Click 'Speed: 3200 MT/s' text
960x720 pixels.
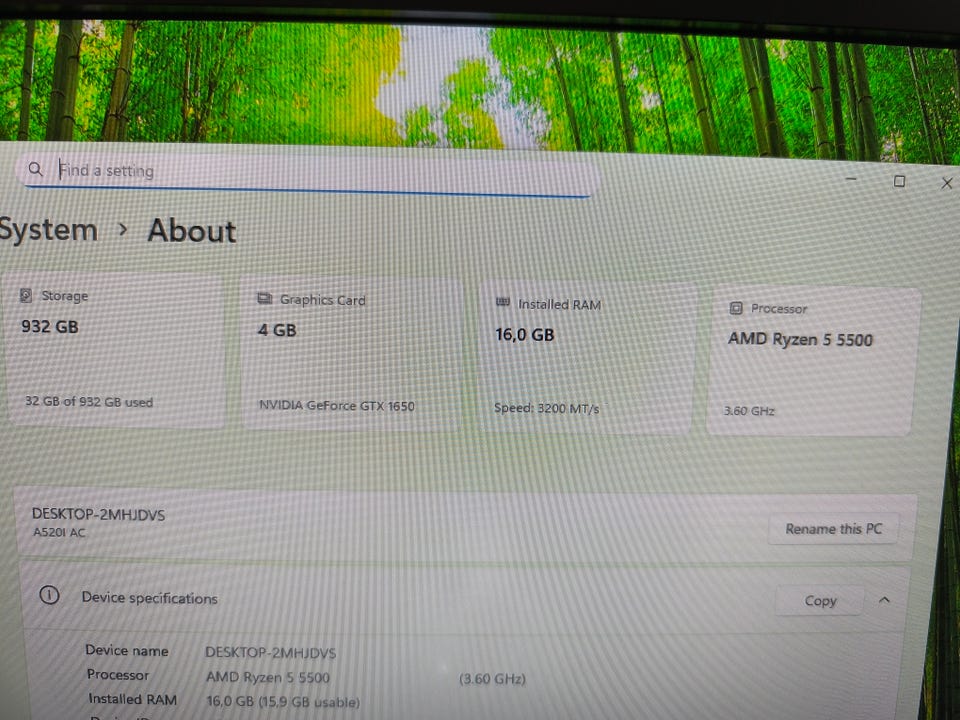click(546, 408)
